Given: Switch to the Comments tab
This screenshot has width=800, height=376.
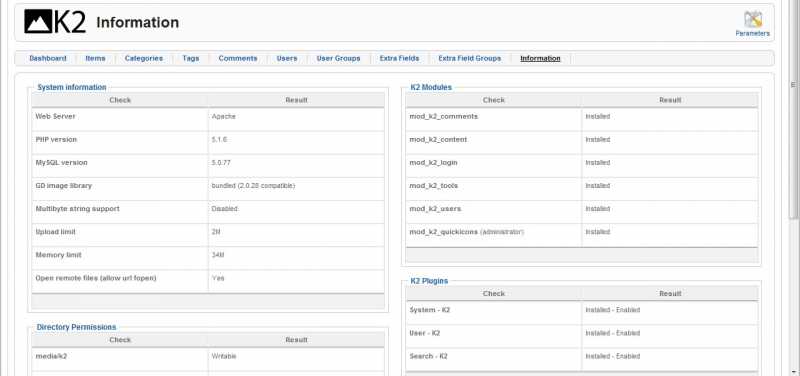Looking at the screenshot, I should tap(238, 58).
